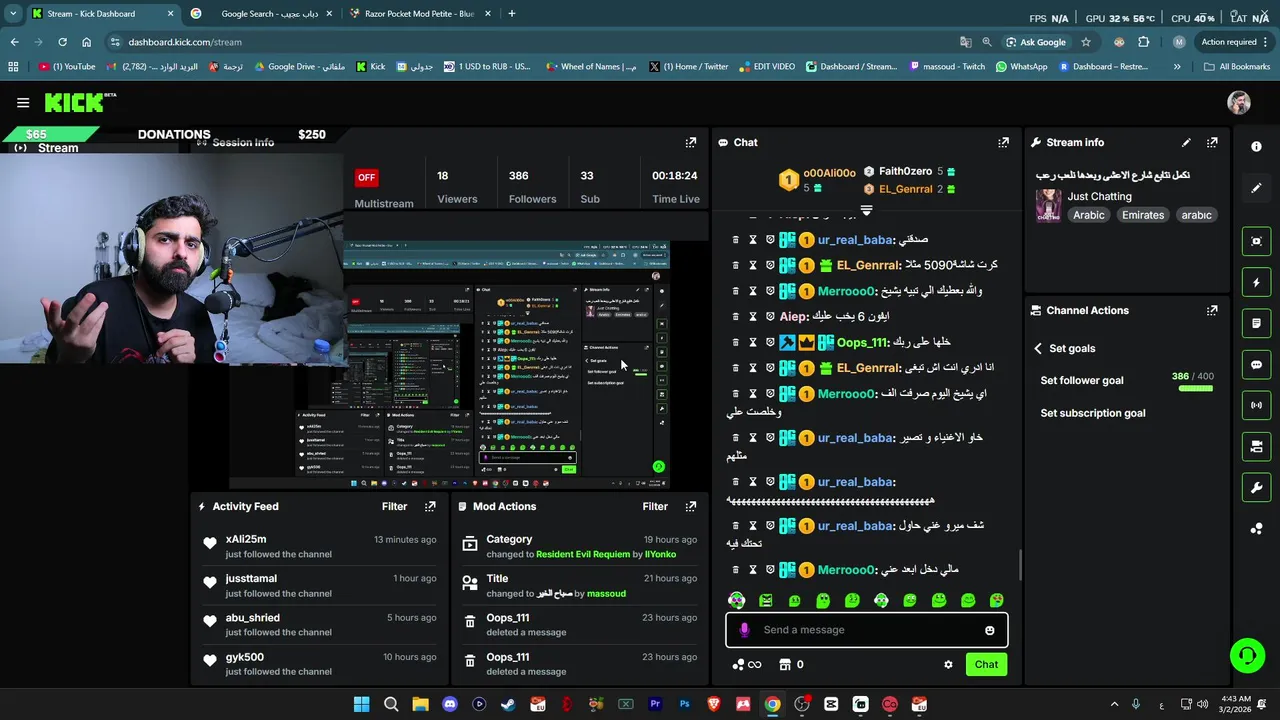Open the Chrome tab search dropdown

13,14
